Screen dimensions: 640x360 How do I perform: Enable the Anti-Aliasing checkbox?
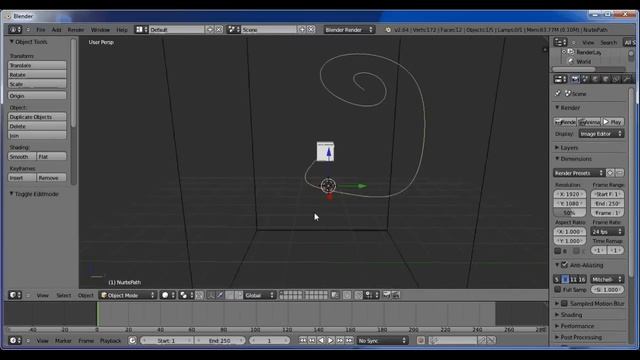coord(564,265)
